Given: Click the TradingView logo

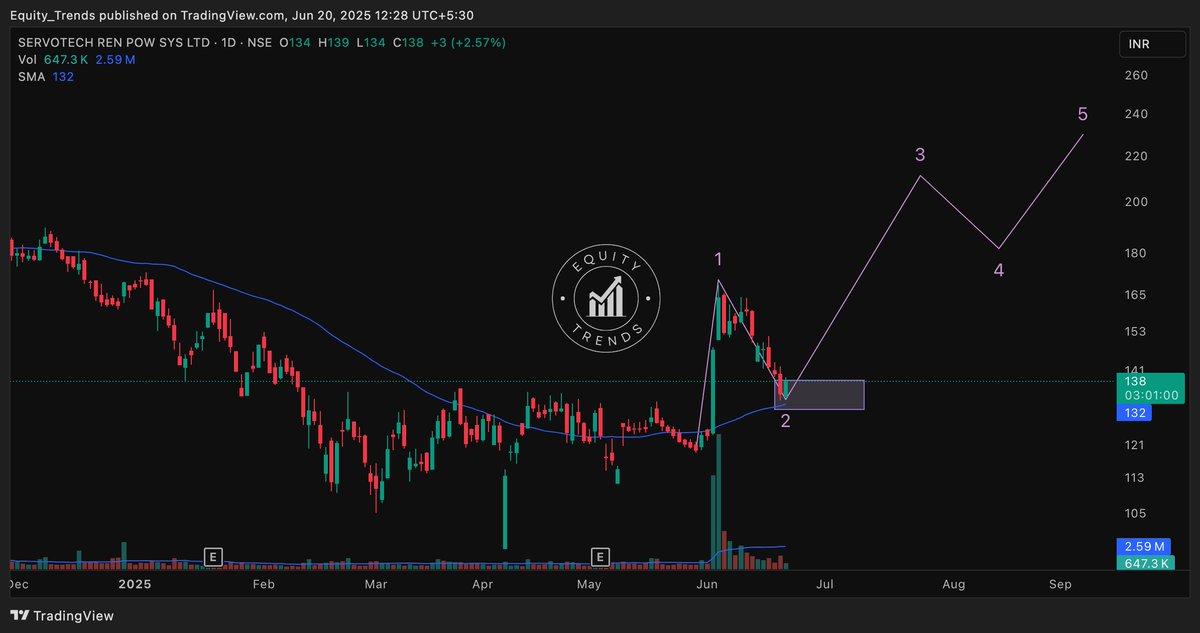Looking at the screenshot, I should click(x=60, y=615).
